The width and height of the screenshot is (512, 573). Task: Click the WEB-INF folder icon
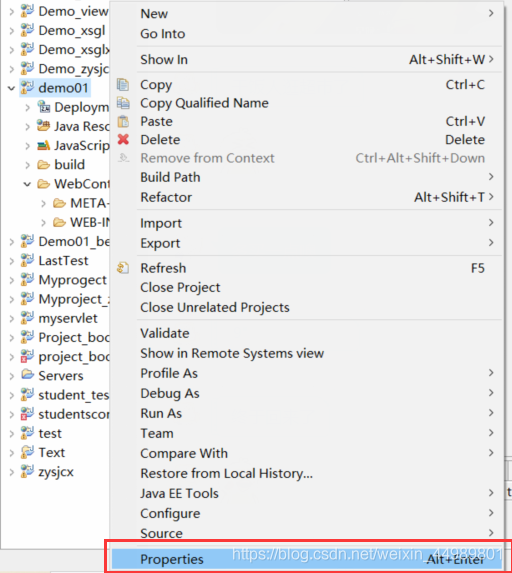[59, 222]
